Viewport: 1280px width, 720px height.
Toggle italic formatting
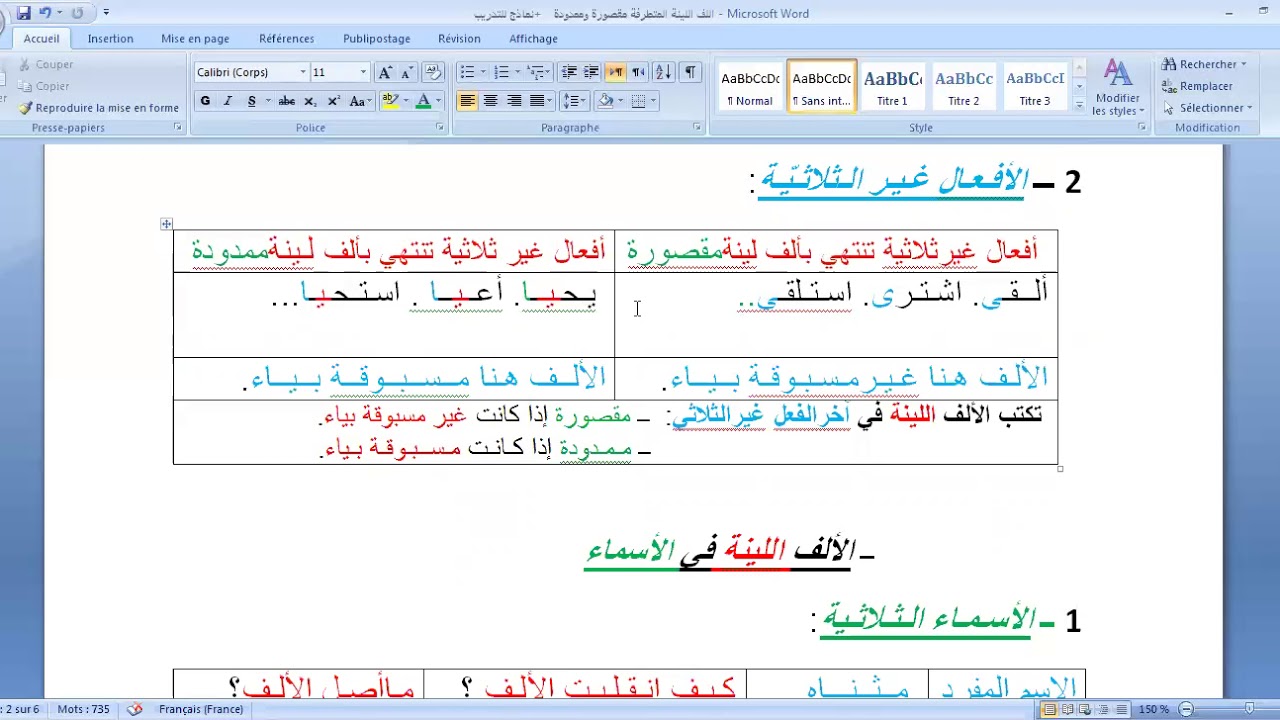tap(228, 101)
